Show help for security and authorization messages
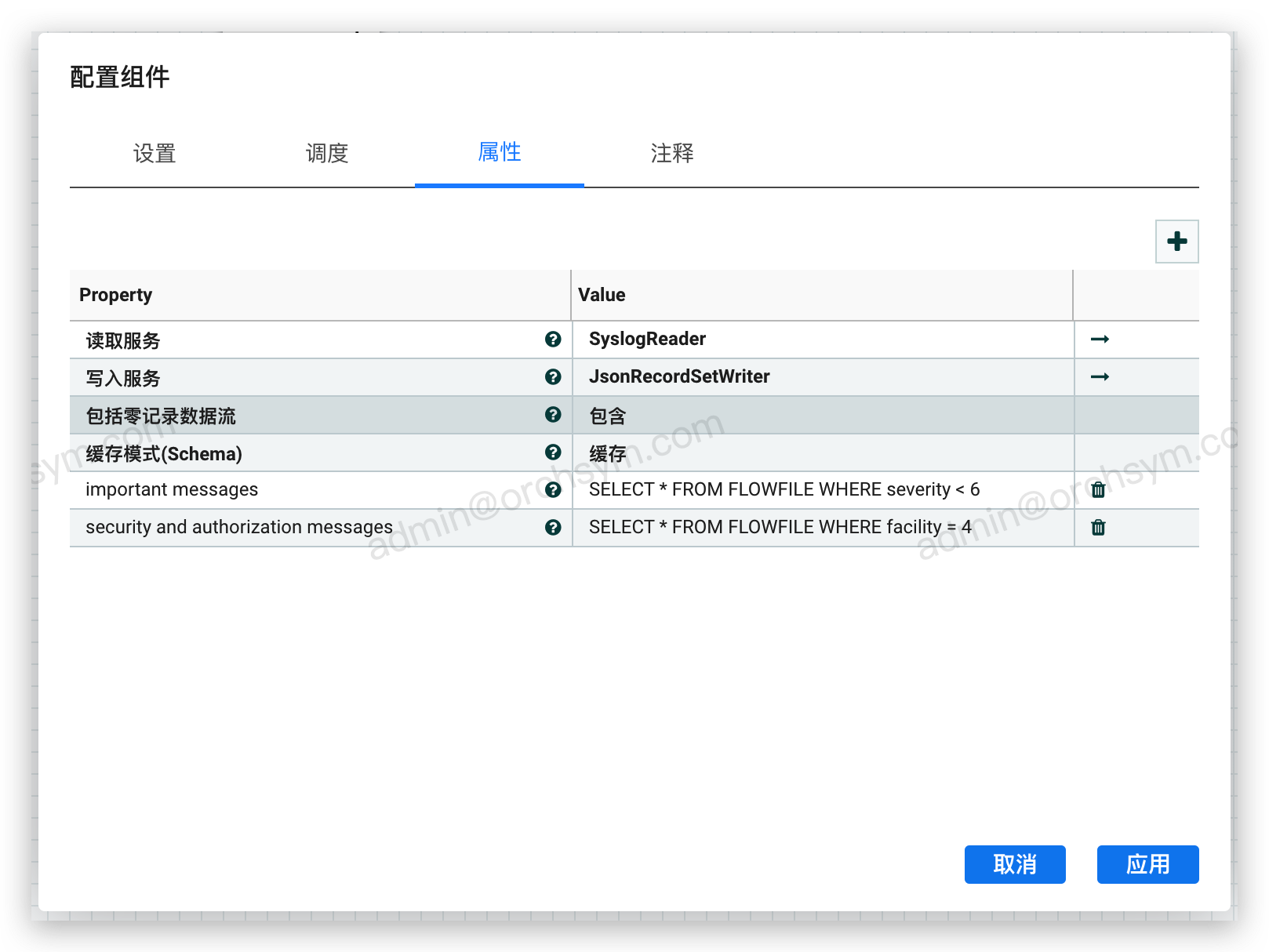 (553, 527)
